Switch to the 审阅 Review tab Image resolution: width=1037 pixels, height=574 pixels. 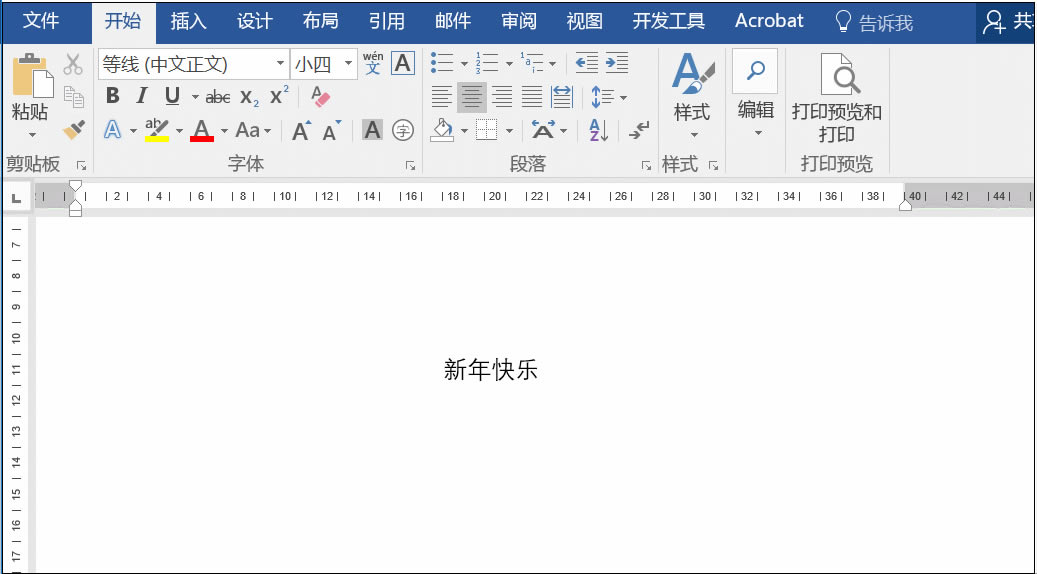pyautogui.click(x=519, y=21)
